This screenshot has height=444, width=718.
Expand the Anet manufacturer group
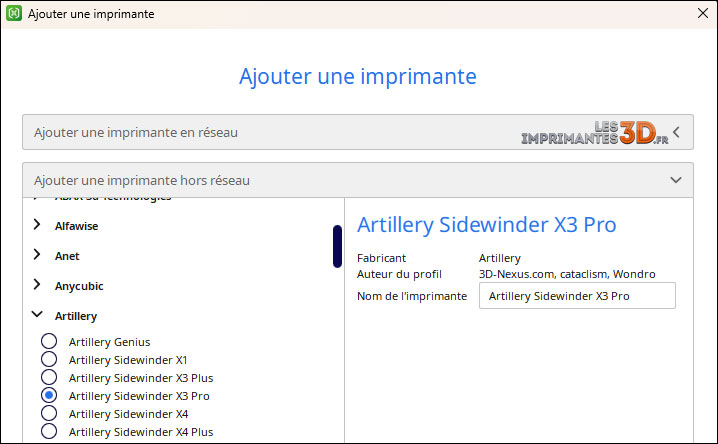[x=37, y=255]
